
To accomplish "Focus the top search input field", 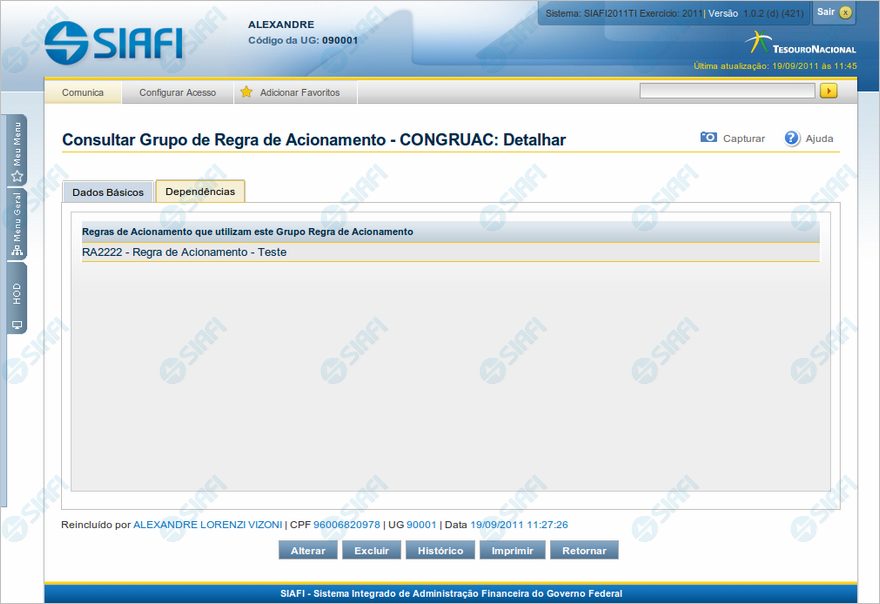I will (x=727, y=91).
